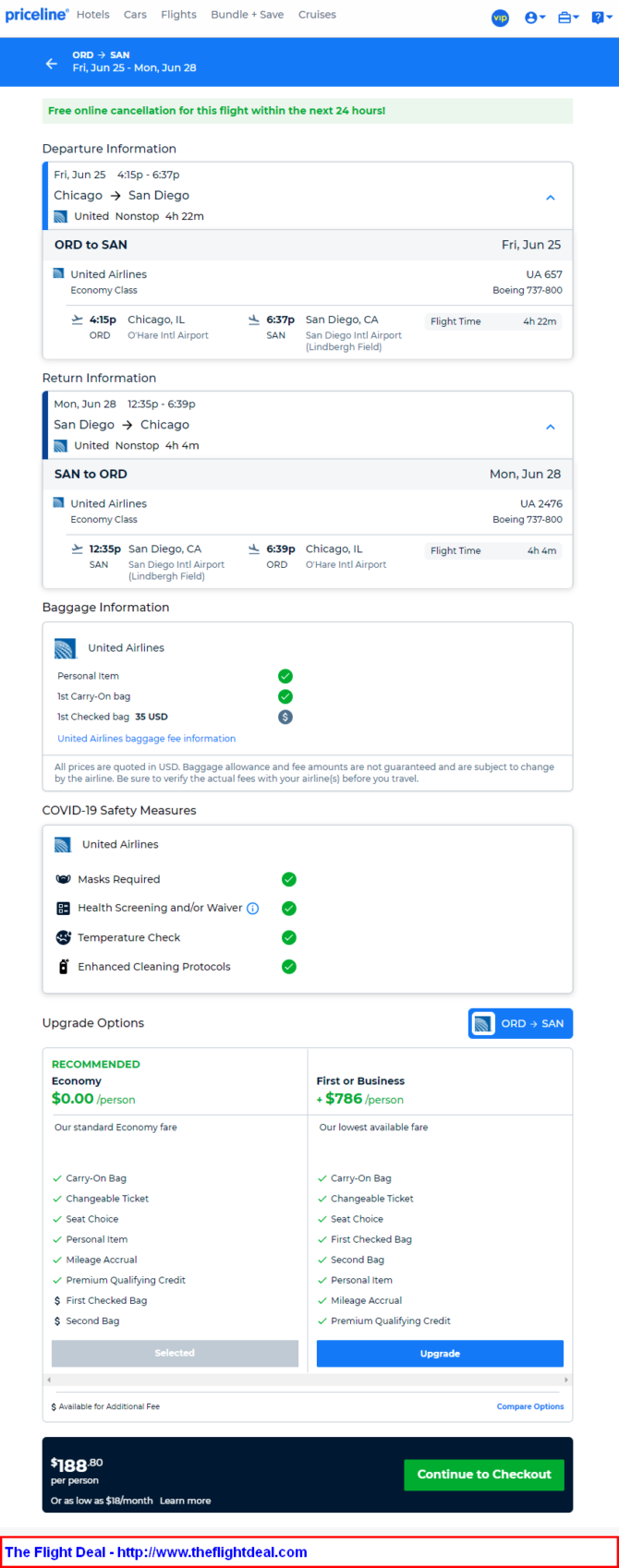Click the $188.80 per person total
Image resolution: width=619 pixels, height=1568 pixels.
click(77, 1470)
